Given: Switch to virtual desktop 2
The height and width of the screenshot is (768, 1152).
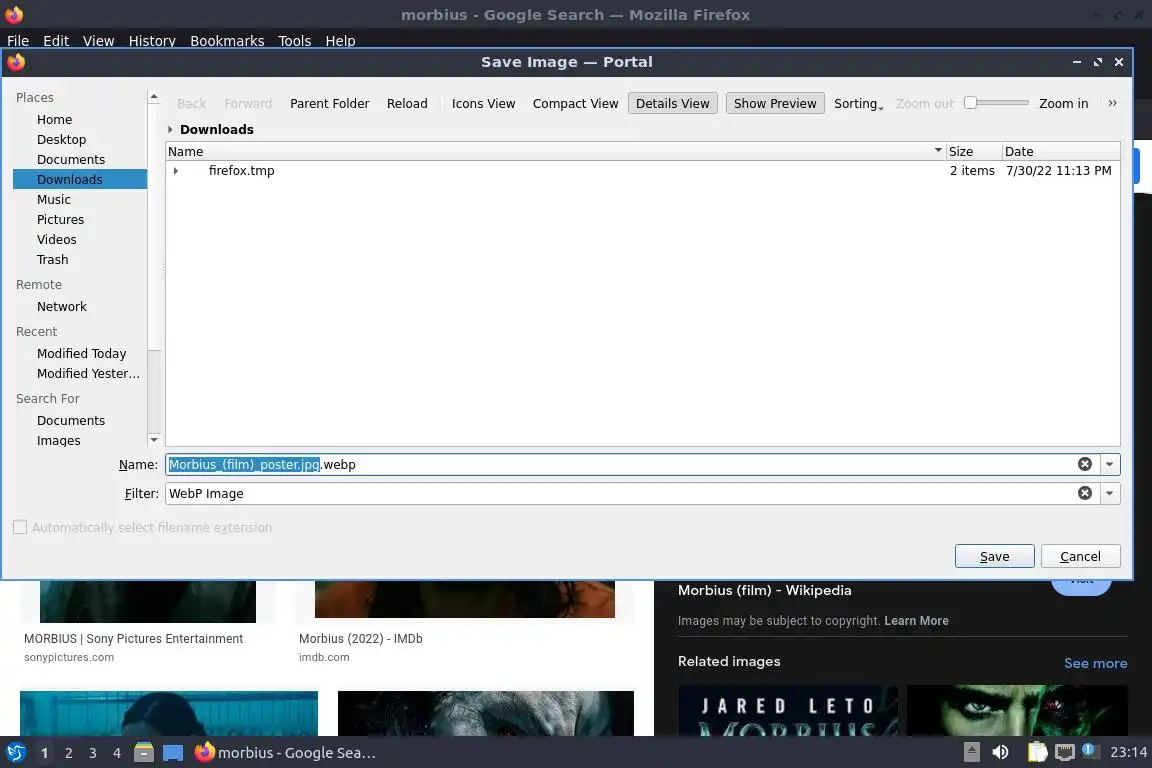Looking at the screenshot, I should [x=68, y=753].
